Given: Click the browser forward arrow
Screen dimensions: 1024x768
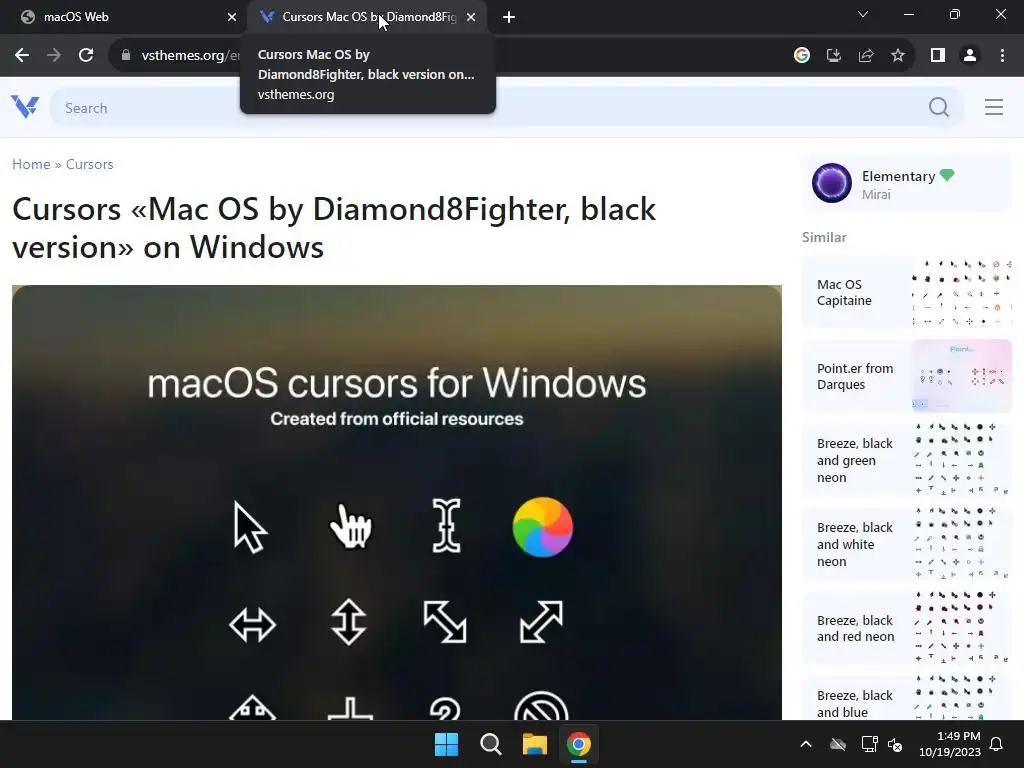Looking at the screenshot, I should (x=54, y=56).
